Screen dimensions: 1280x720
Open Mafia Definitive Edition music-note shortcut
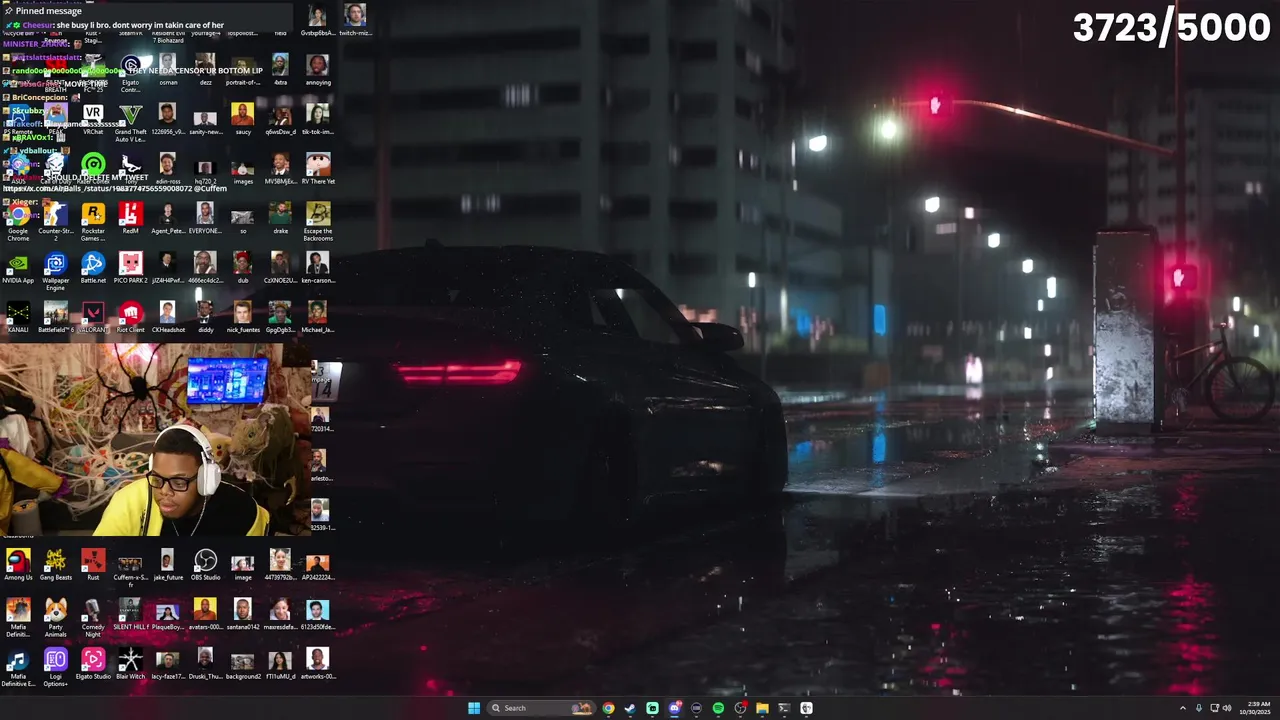coord(18,667)
